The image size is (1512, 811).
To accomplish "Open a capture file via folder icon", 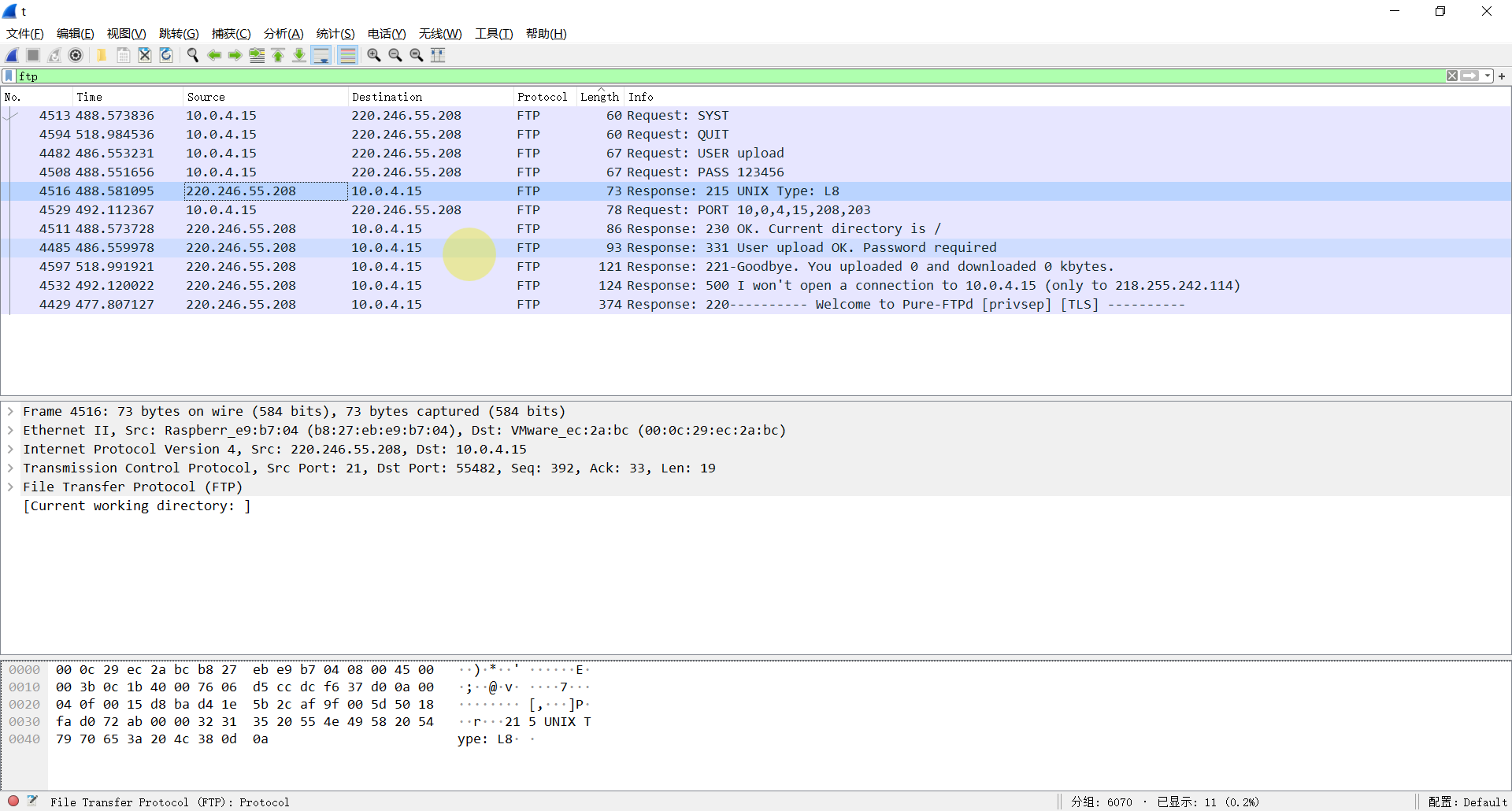I will click(x=102, y=55).
